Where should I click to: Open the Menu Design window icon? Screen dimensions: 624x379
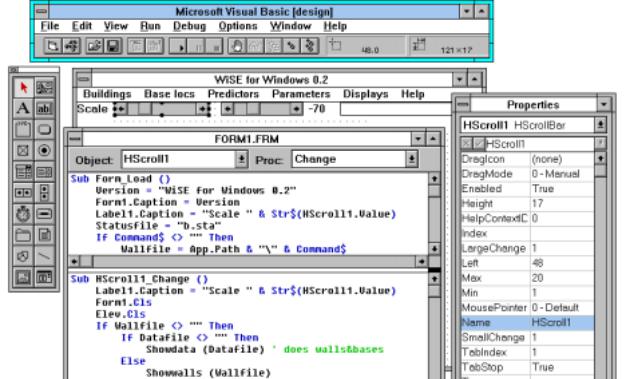click(136, 46)
